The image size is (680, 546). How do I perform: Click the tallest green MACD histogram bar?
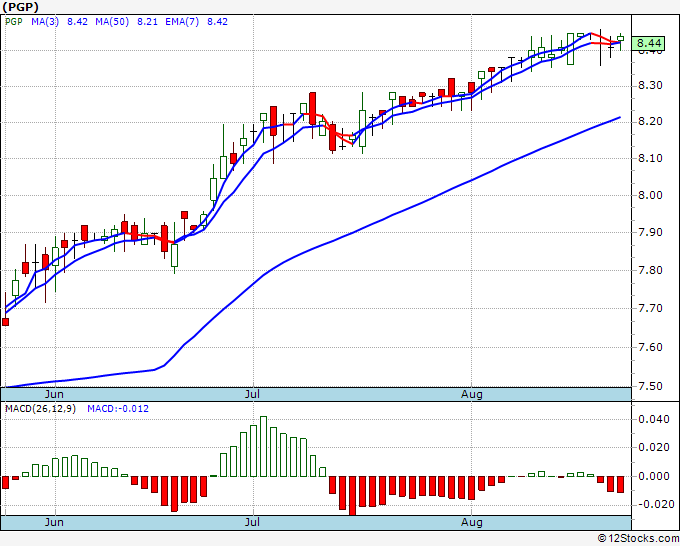tap(263, 446)
